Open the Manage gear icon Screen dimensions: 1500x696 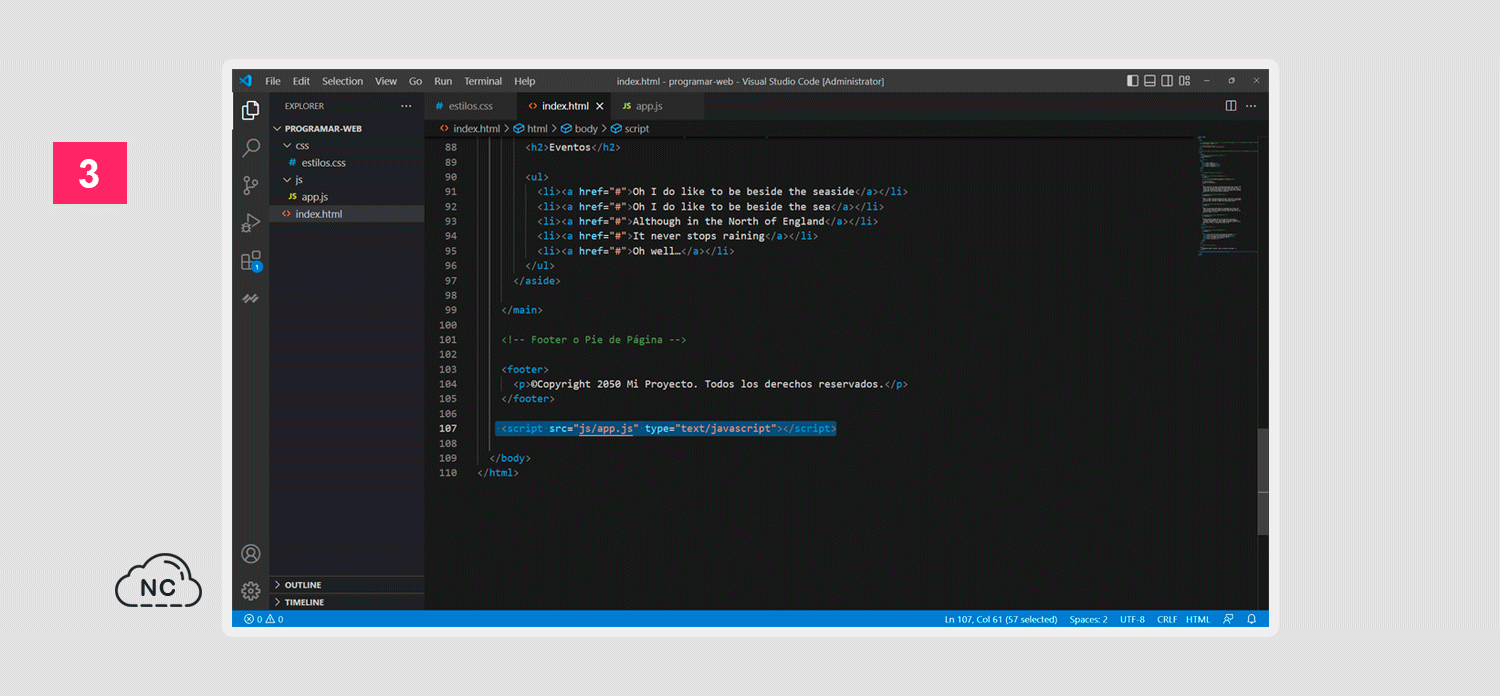pyautogui.click(x=251, y=591)
